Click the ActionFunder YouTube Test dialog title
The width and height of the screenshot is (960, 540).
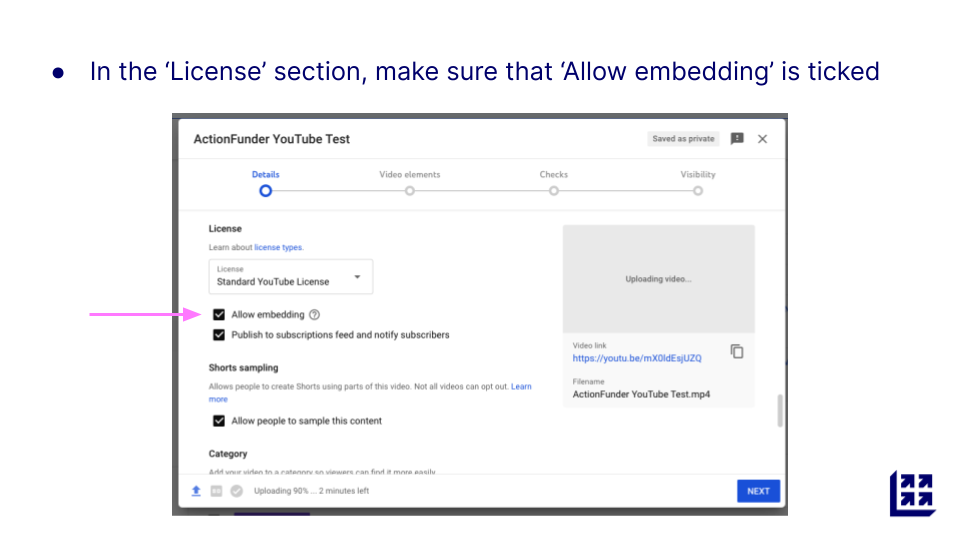271,139
